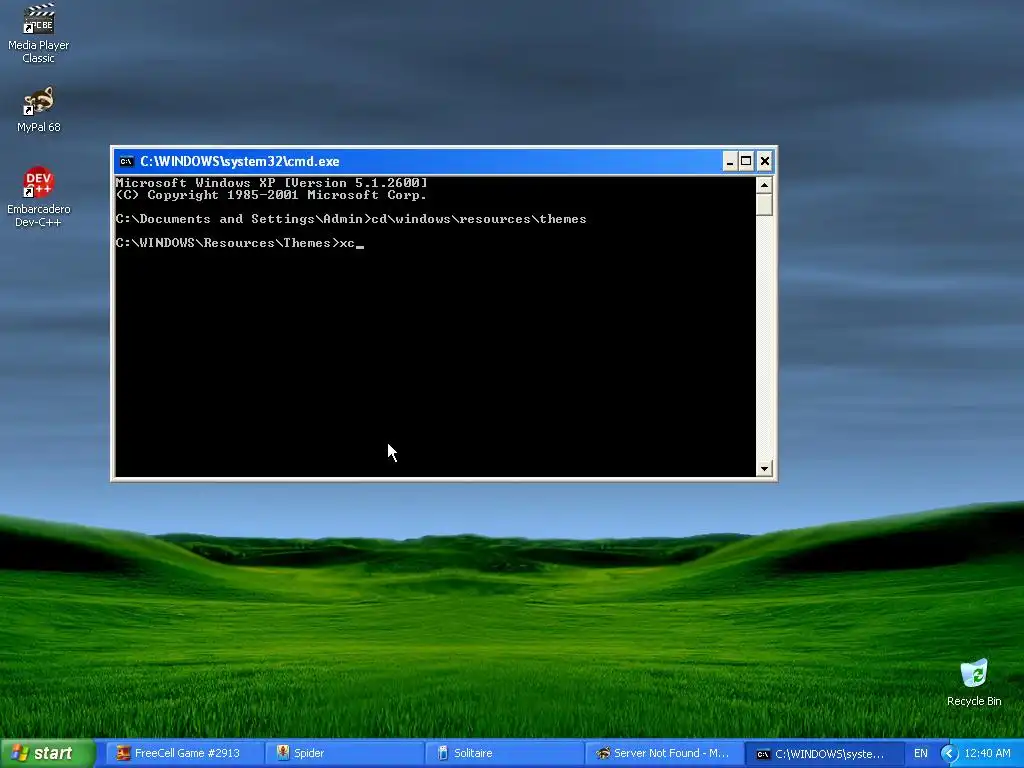This screenshot has width=1024, height=768.
Task: Click the cmd.exe title bar system icon
Action: click(127, 161)
